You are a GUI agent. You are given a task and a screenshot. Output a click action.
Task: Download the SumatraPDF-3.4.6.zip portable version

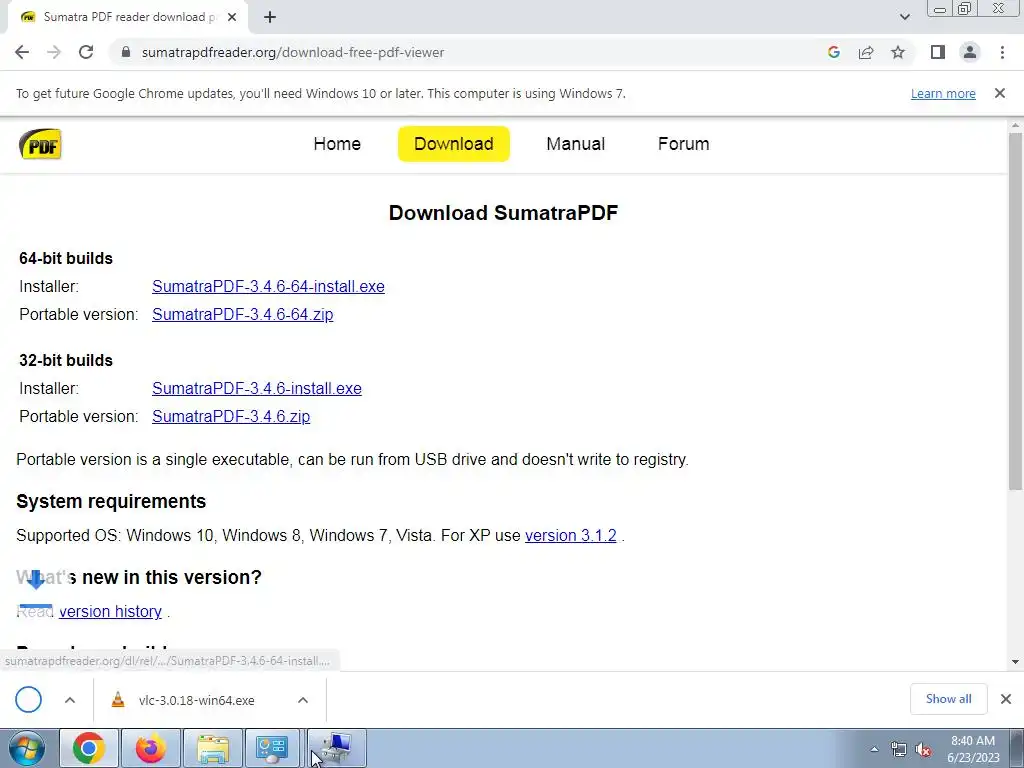click(x=231, y=416)
